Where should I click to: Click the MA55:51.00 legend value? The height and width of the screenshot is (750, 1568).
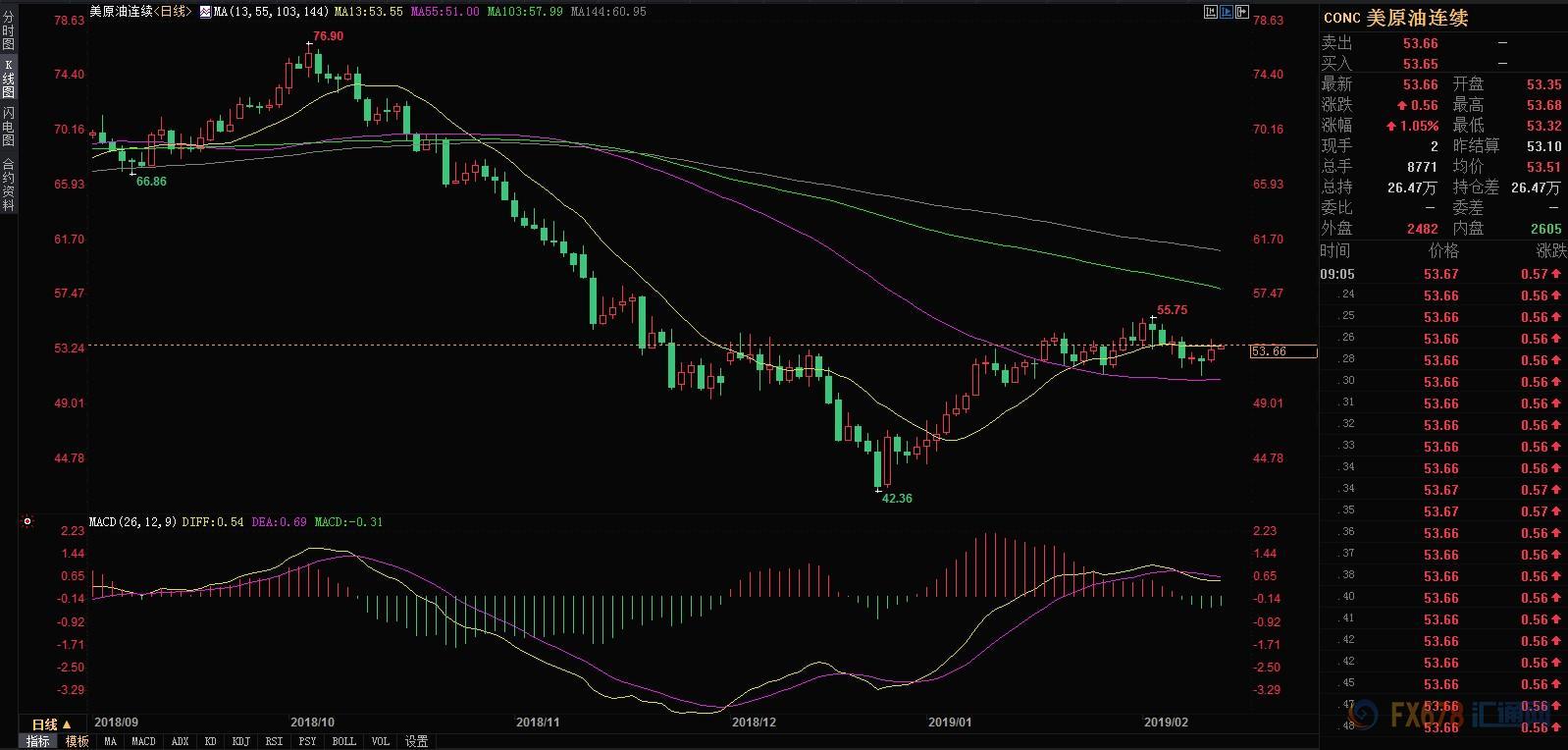pyautogui.click(x=444, y=12)
